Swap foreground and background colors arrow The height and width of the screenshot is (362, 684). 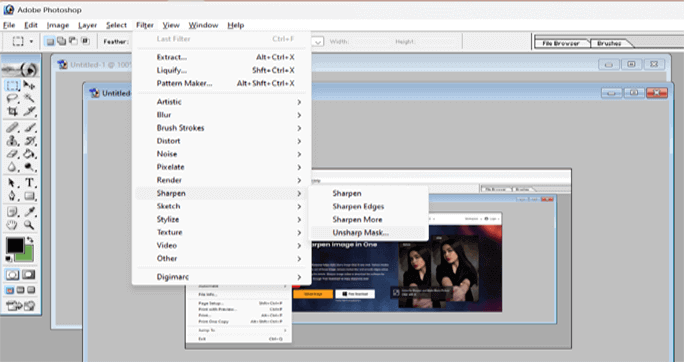point(30,240)
